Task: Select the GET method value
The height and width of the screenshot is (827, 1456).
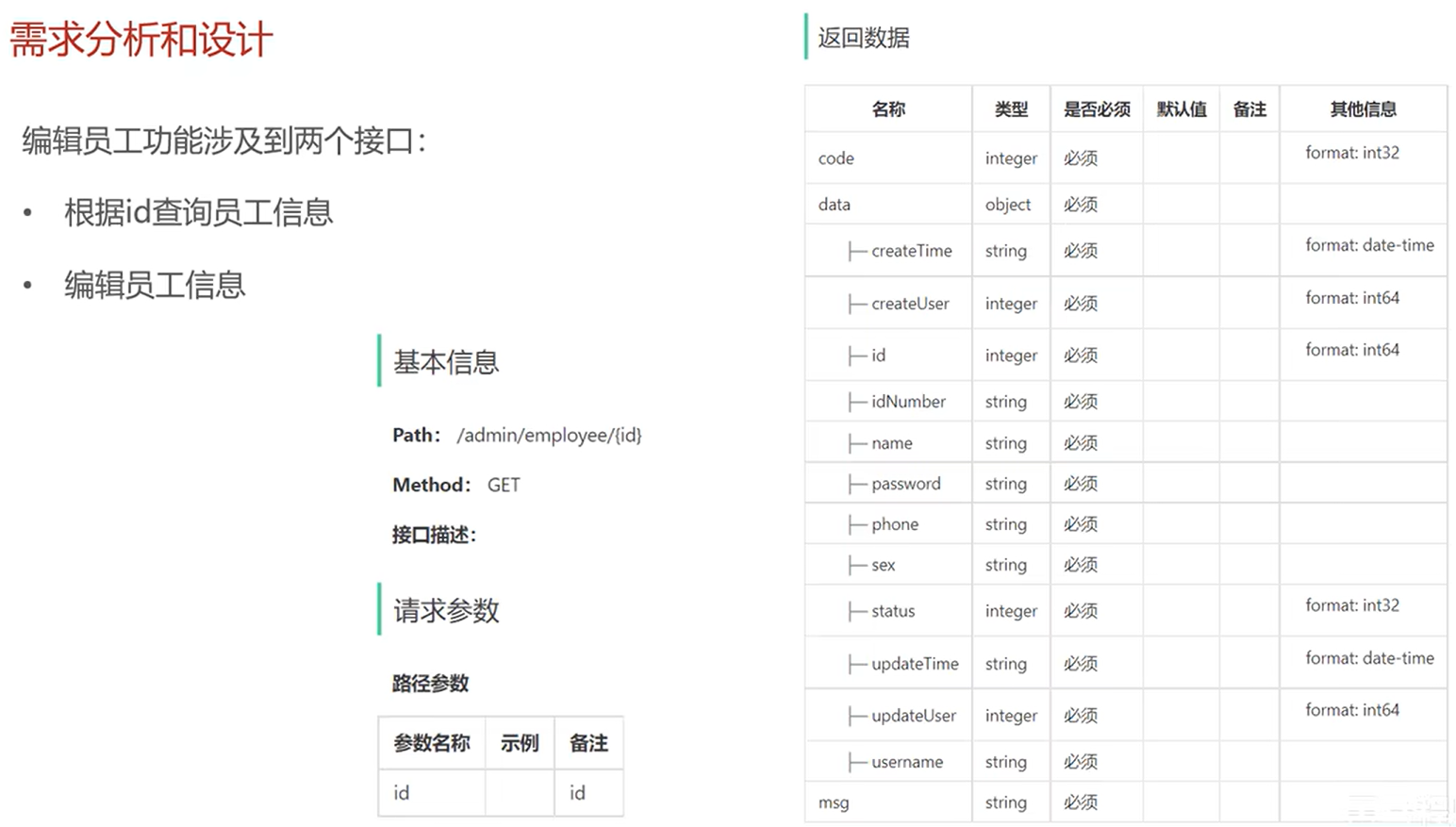Action: [504, 485]
